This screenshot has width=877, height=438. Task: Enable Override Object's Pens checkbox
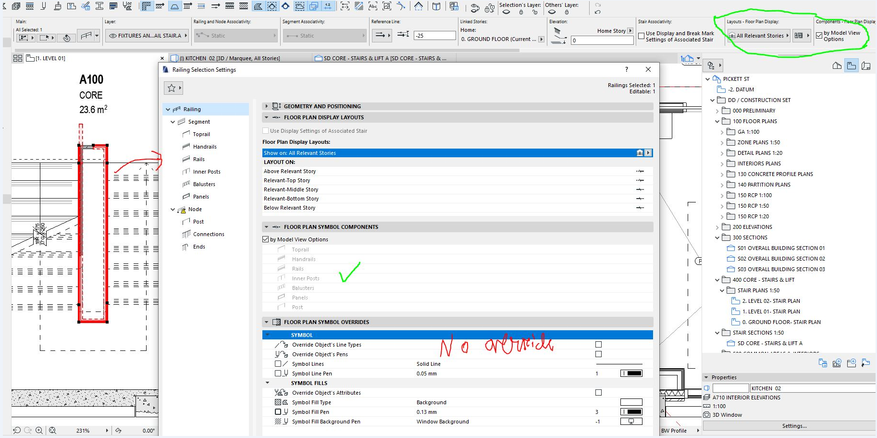click(x=598, y=354)
